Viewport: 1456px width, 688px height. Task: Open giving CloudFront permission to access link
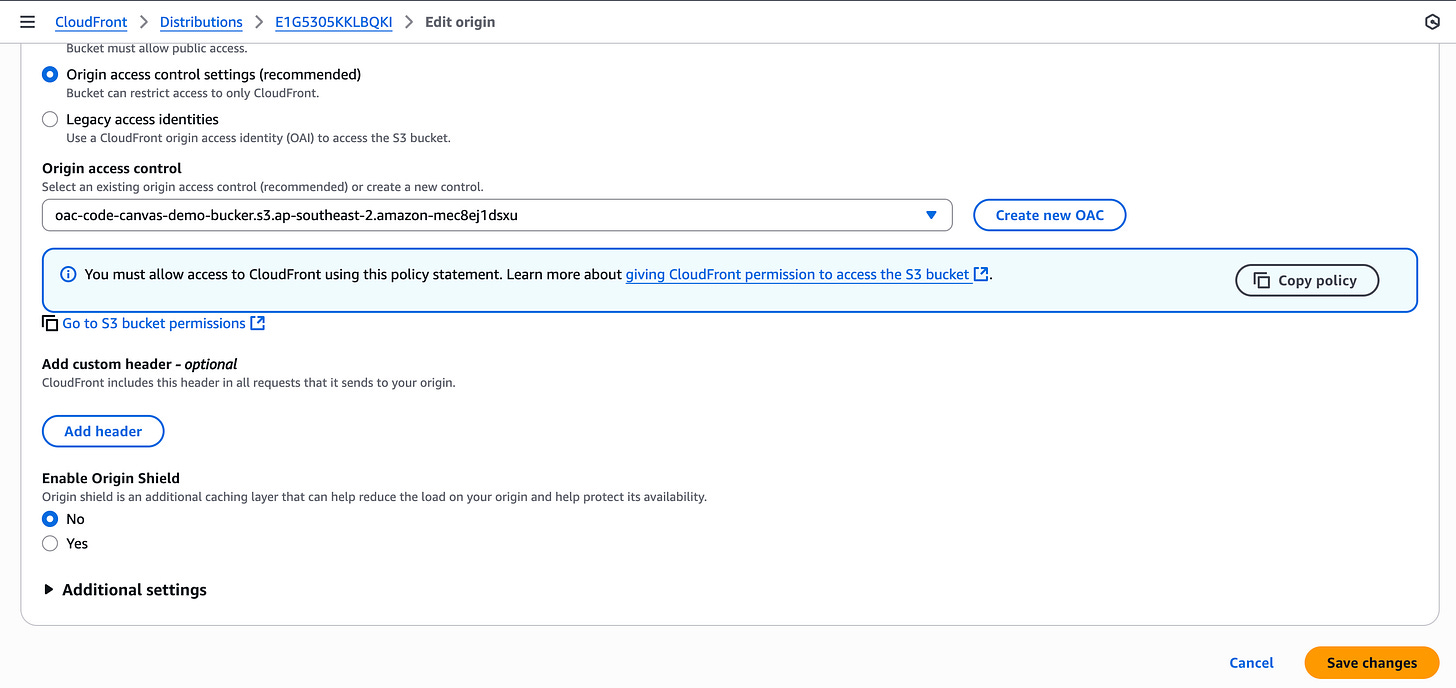coord(798,274)
